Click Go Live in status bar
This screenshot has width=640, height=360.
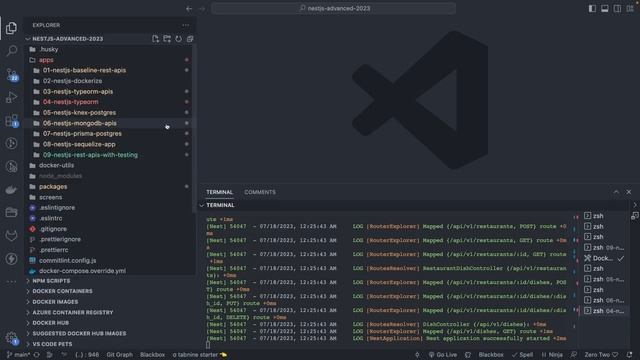coord(443,355)
